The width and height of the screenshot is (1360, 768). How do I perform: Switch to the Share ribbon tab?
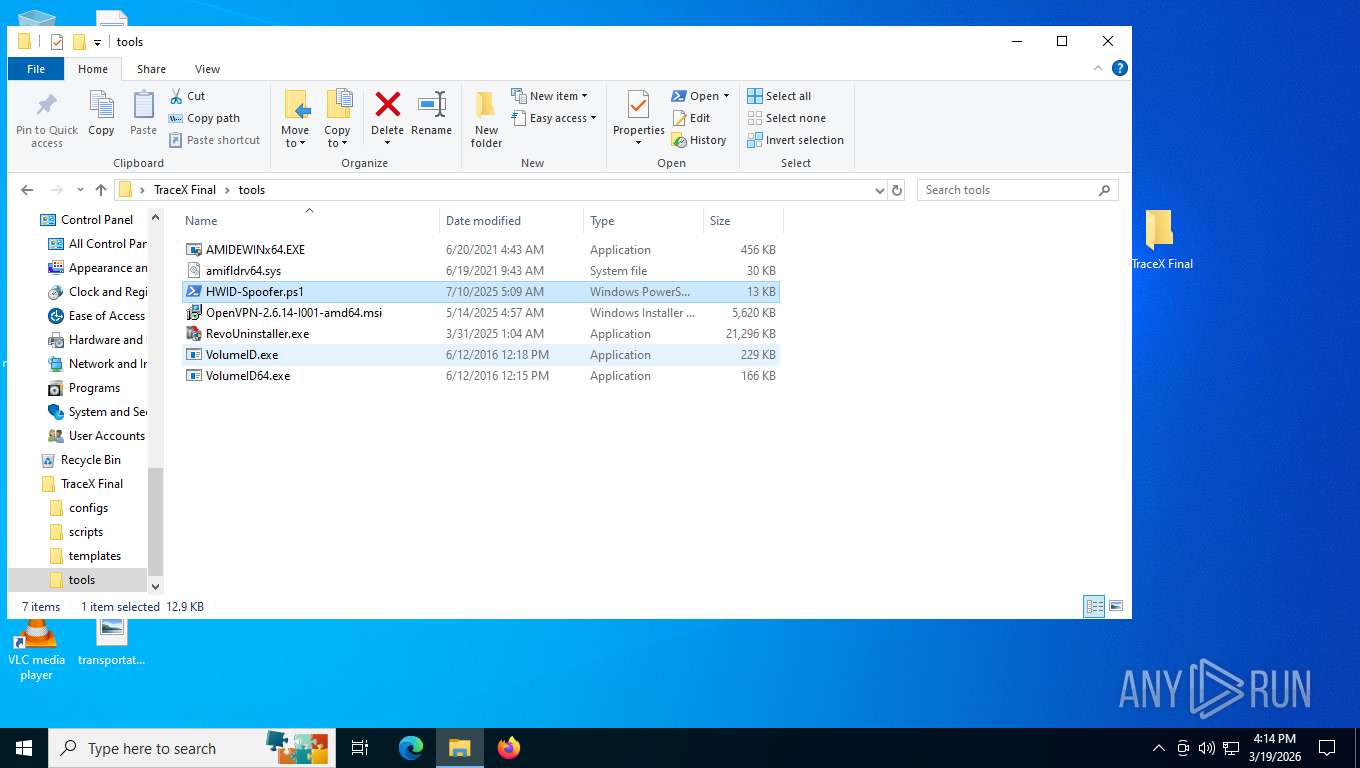coord(152,69)
